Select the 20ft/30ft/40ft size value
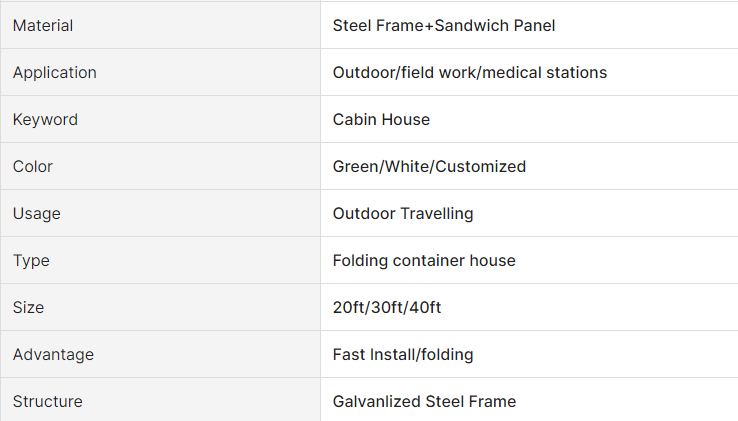Image resolution: width=738 pixels, height=421 pixels. click(387, 308)
